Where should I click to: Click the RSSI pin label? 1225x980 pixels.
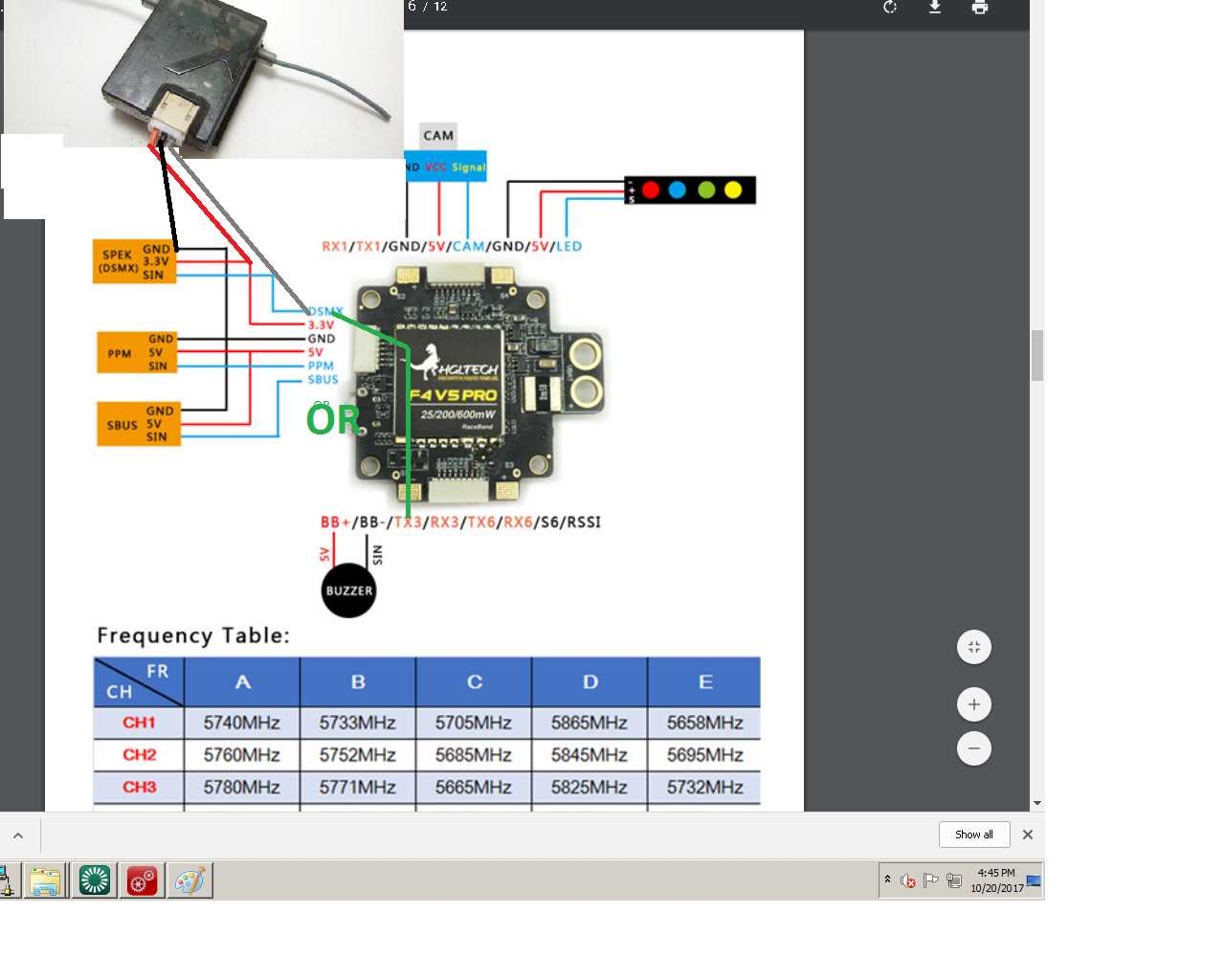584,523
